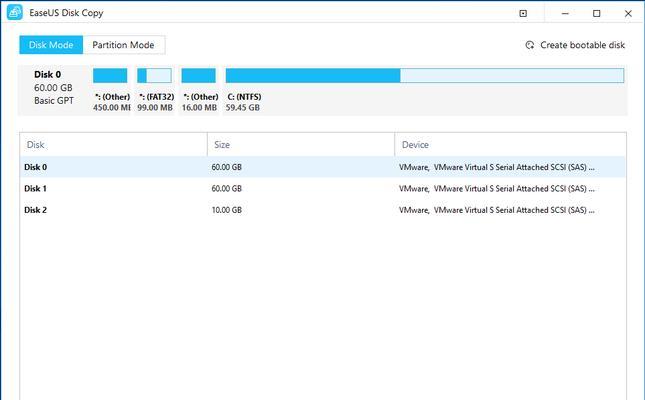Open the title bar menu icon button
The height and width of the screenshot is (400, 645).
(x=523, y=14)
